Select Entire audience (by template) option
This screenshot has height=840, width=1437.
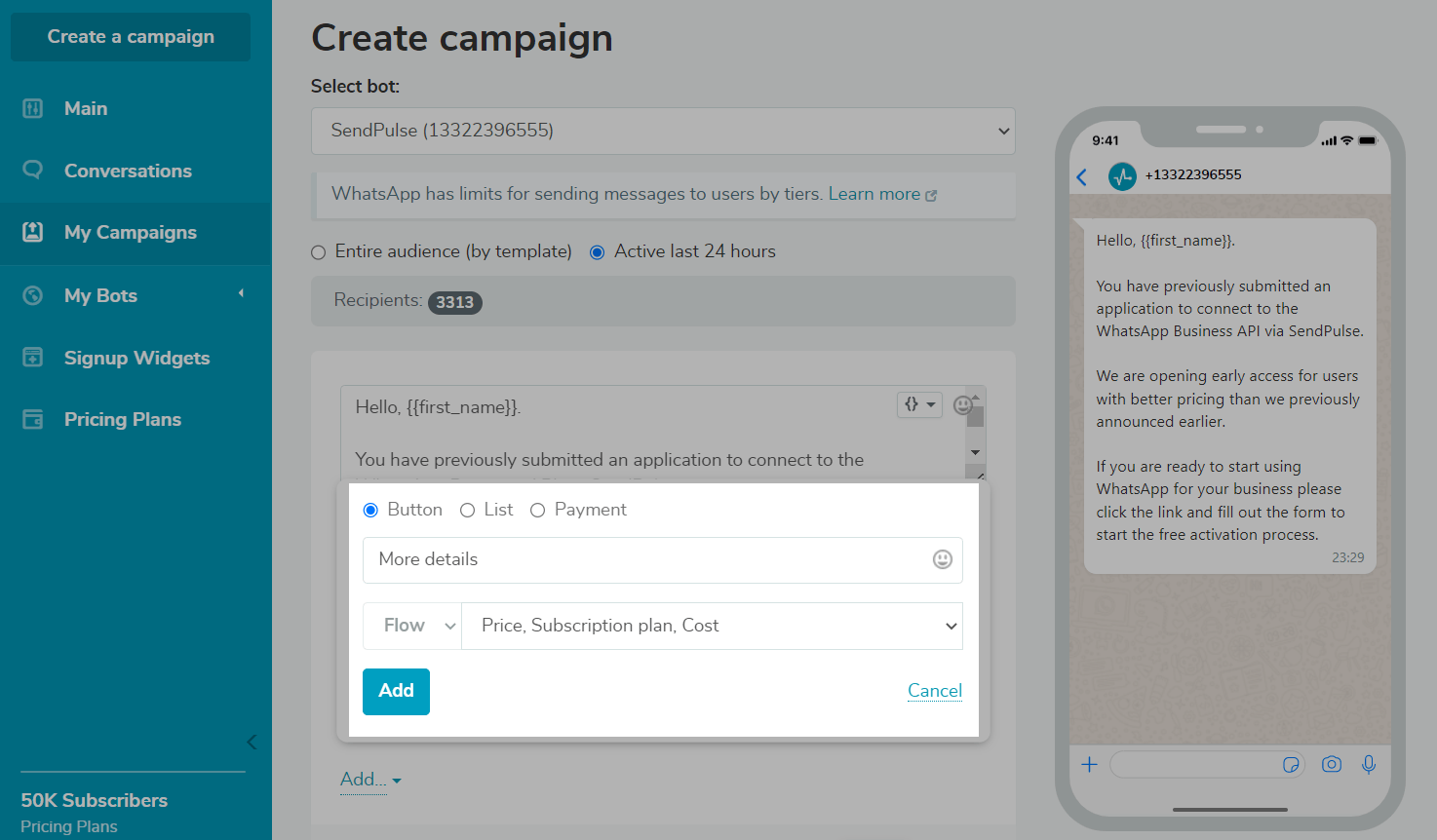[x=318, y=252]
